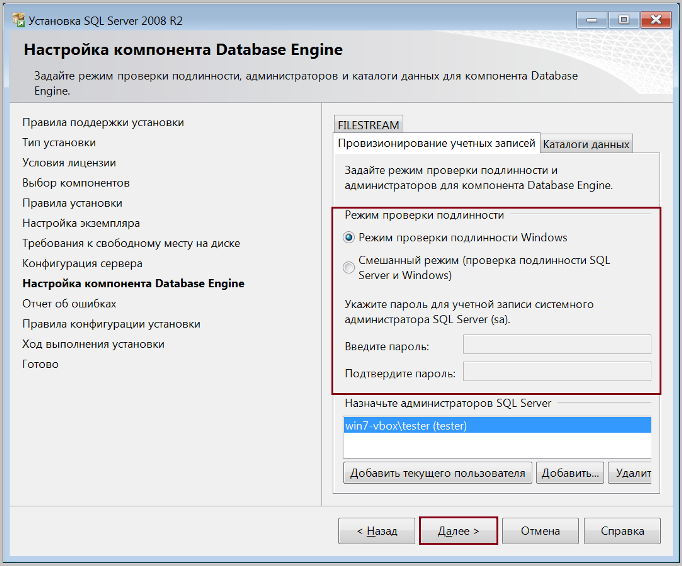
Task: Maximize the setup window
Action: click(x=624, y=20)
